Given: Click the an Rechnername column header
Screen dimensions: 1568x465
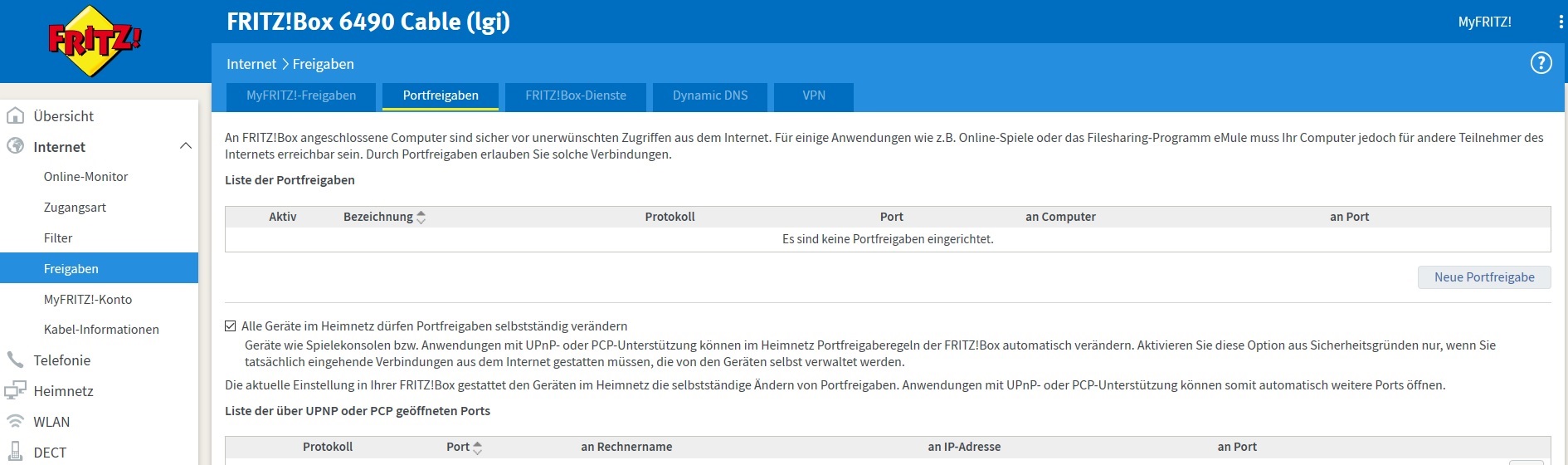Looking at the screenshot, I should pyautogui.click(x=626, y=447).
